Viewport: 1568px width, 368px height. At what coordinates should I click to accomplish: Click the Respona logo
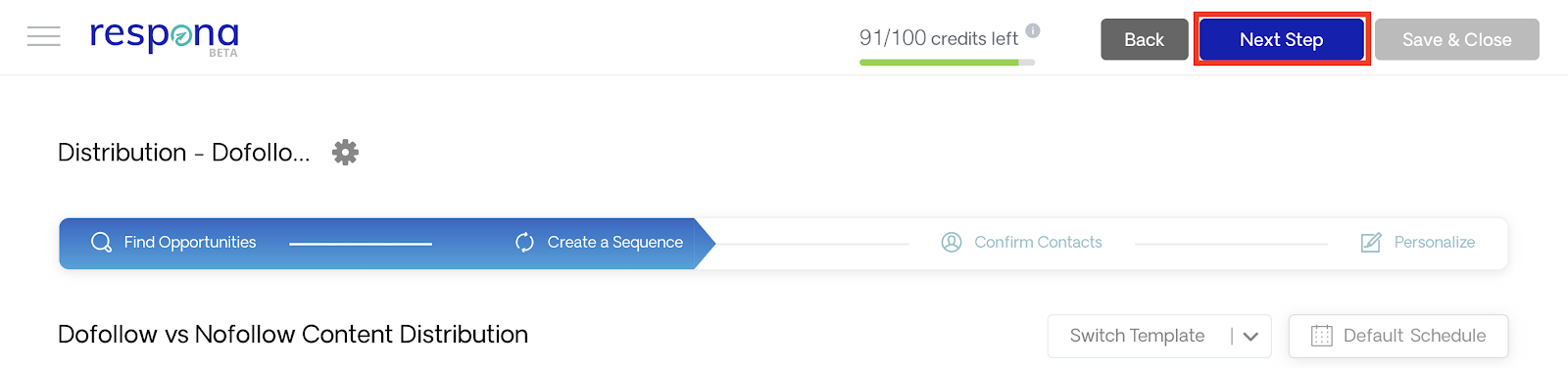(x=165, y=38)
